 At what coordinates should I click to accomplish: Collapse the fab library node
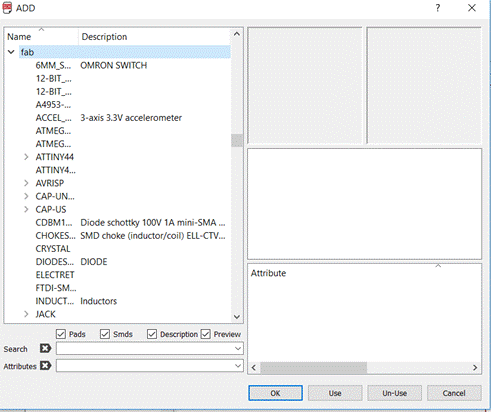[11, 52]
